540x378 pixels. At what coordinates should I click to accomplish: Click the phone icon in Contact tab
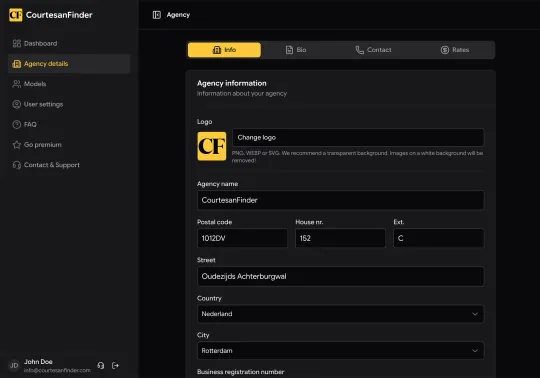click(360, 50)
